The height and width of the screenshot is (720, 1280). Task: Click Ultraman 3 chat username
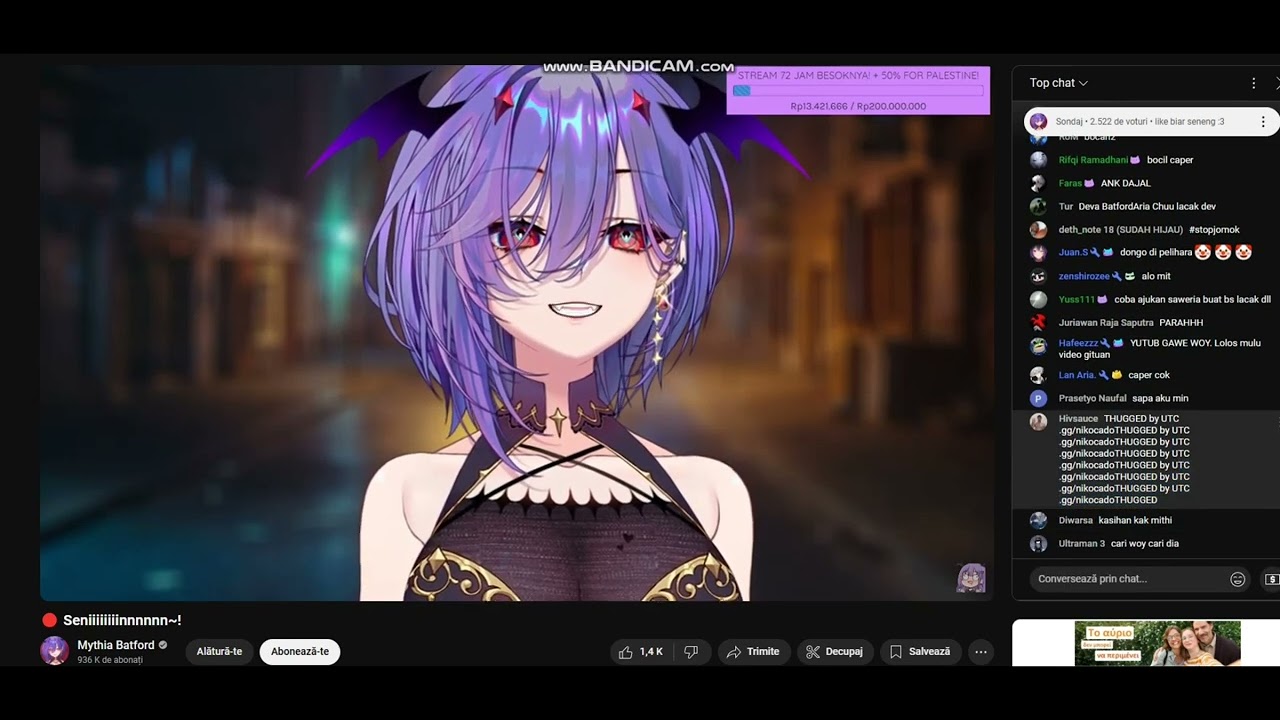[1082, 544]
